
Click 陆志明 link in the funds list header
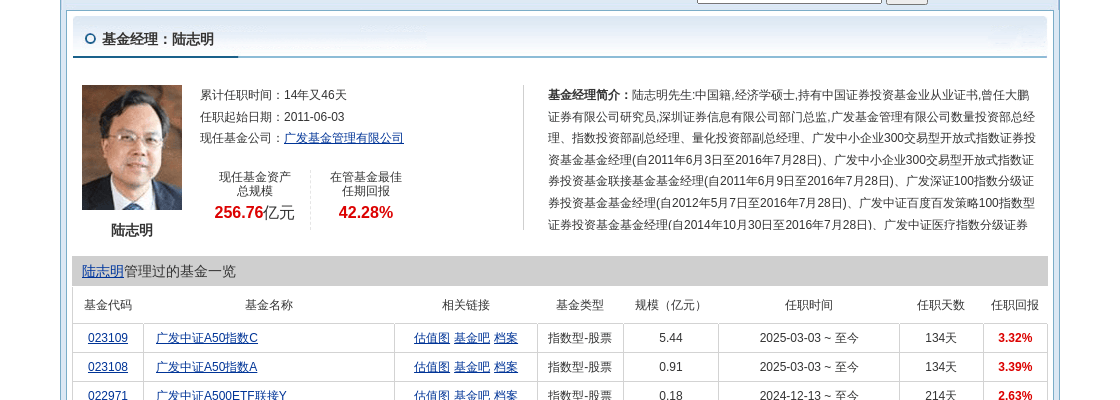click(x=103, y=271)
